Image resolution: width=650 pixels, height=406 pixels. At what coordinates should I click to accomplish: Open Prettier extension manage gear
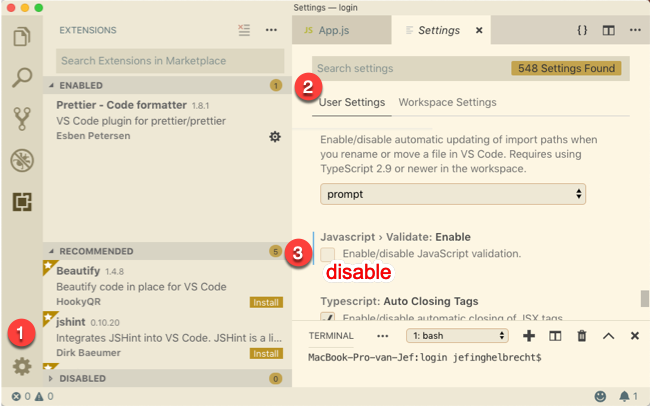[275, 136]
